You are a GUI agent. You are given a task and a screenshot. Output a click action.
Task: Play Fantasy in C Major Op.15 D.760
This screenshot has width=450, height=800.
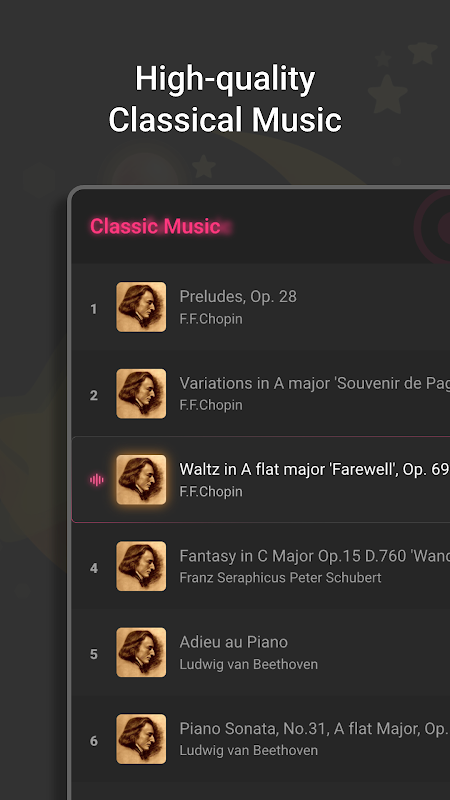click(x=314, y=556)
